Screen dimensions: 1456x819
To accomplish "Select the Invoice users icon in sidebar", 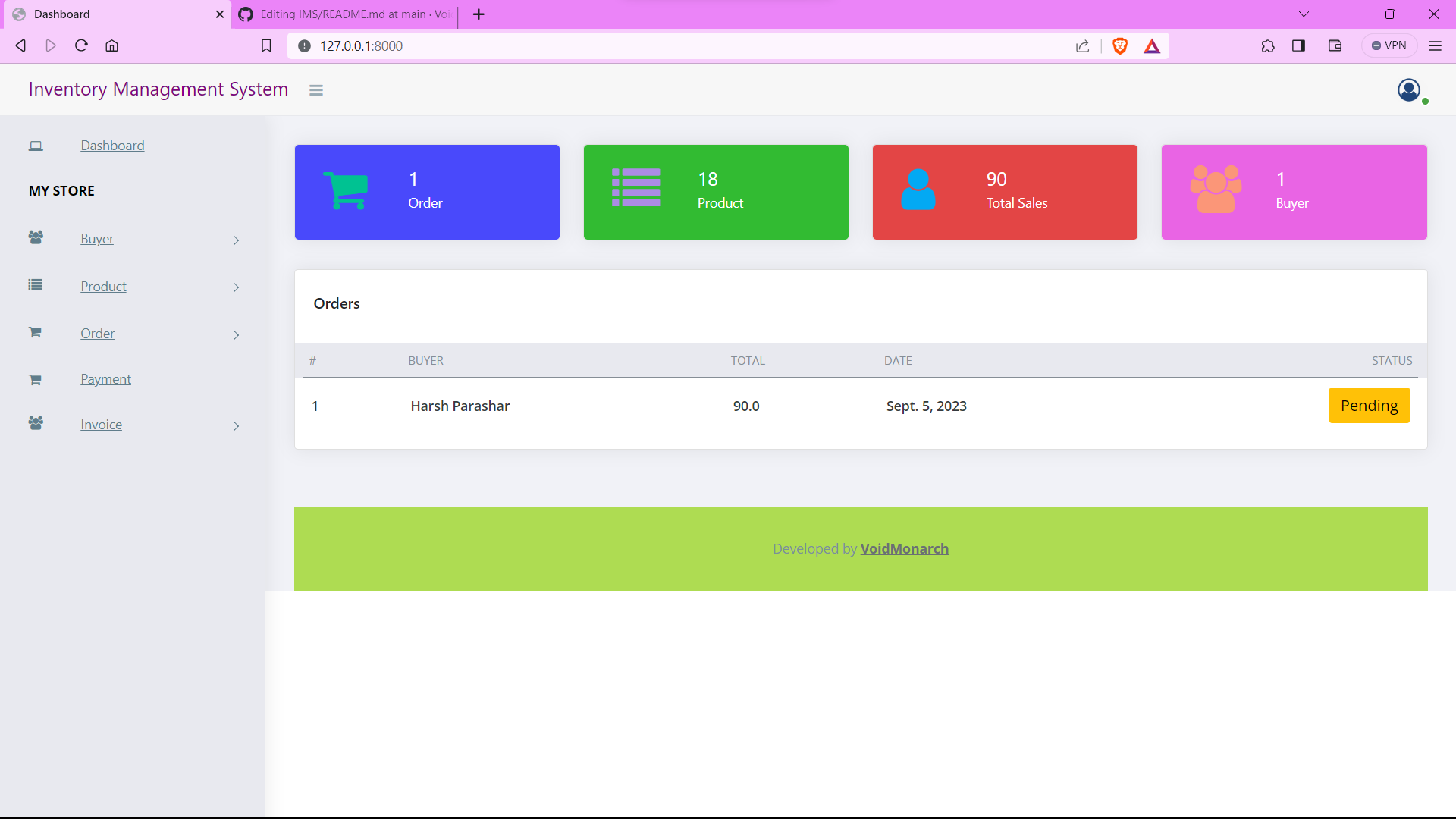I will (36, 424).
